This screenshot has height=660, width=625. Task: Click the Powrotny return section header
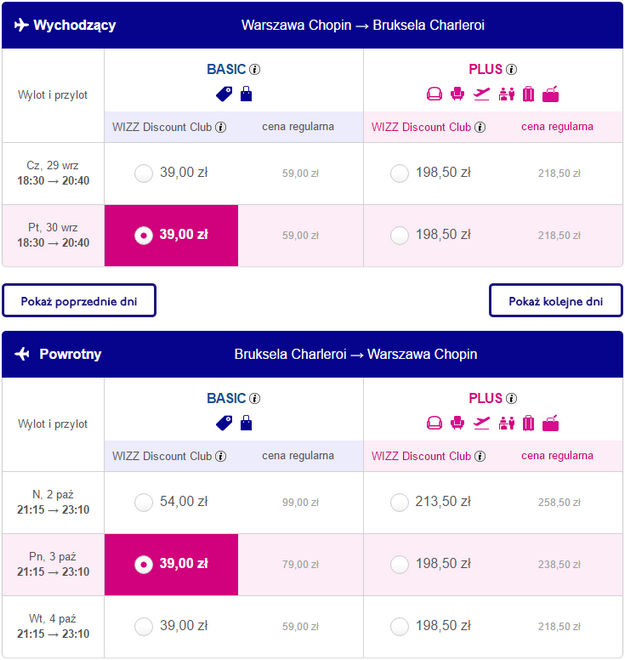[x=312, y=354]
